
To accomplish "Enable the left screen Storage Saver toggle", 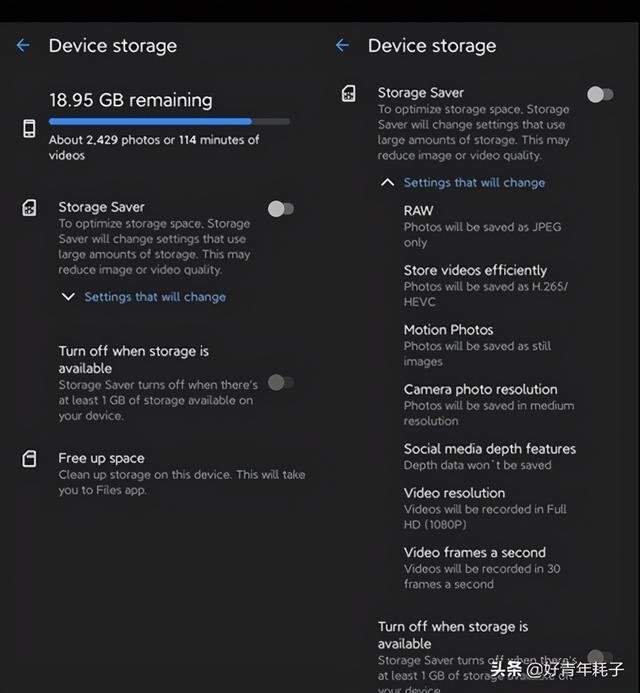I will click(281, 209).
